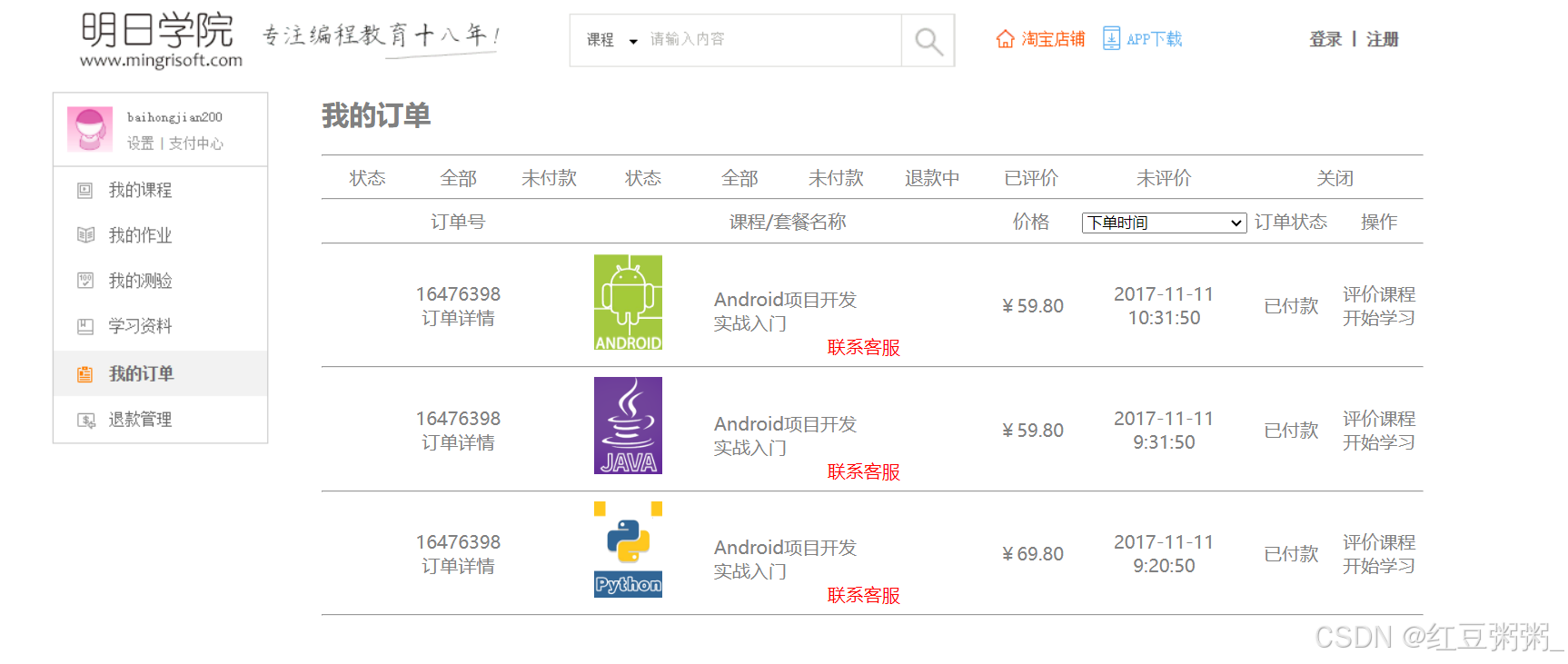Screen dimensions: 1568x664
Task: Open 学习资料 in the sidebar
Action: pos(140,326)
